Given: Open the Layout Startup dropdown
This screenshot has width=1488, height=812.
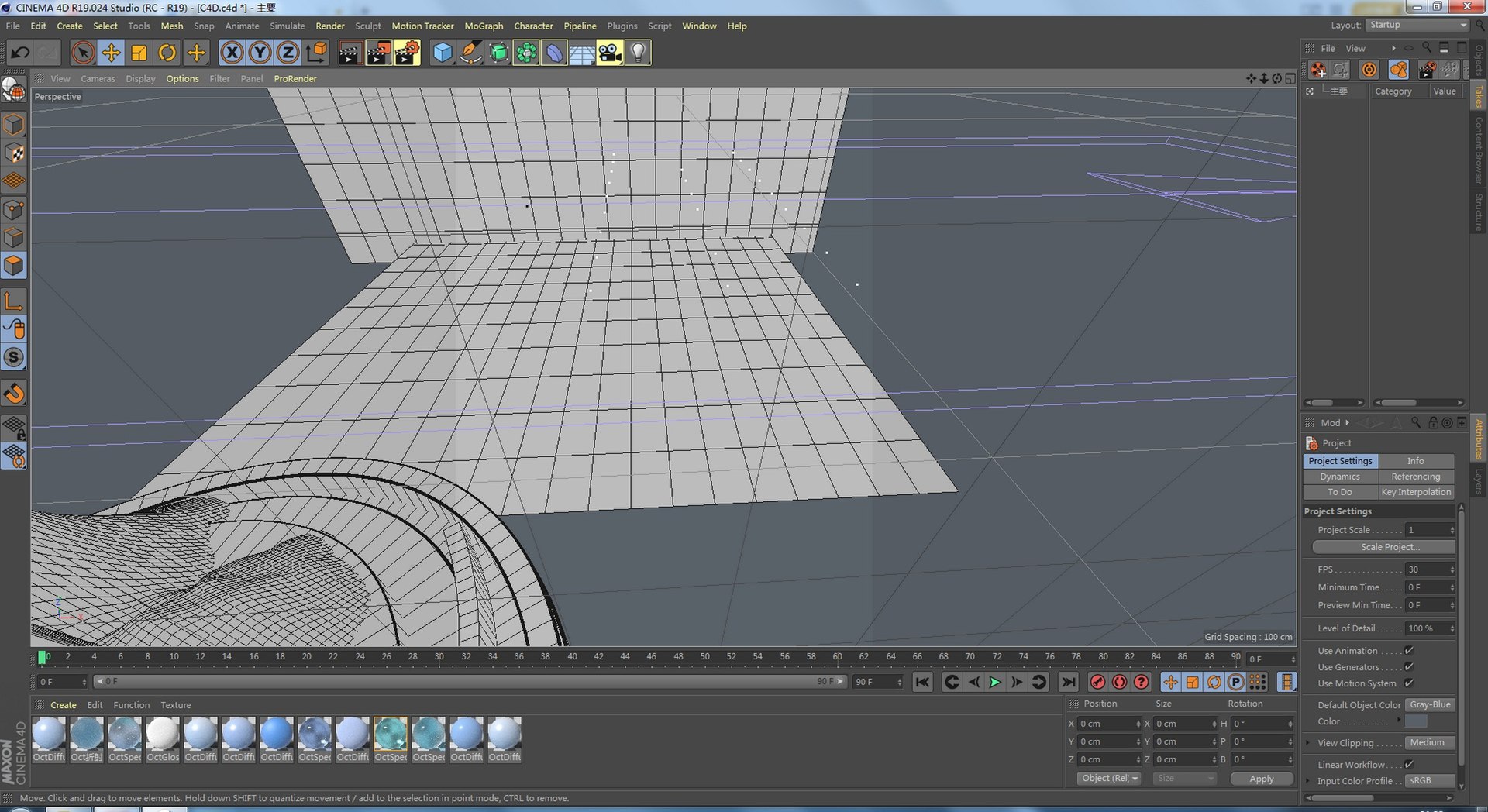Looking at the screenshot, I should 1417,25.
